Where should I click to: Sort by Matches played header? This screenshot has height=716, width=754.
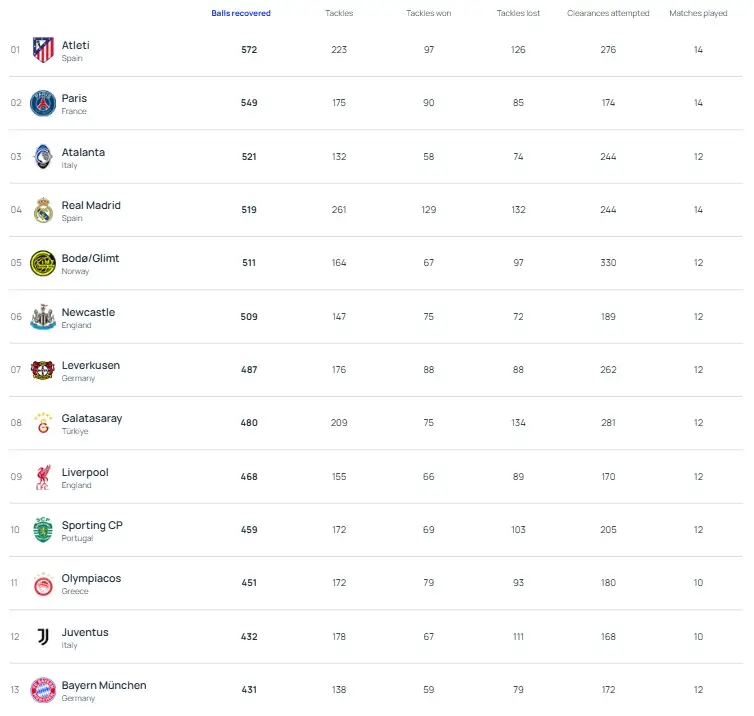(x=698, y=13)
